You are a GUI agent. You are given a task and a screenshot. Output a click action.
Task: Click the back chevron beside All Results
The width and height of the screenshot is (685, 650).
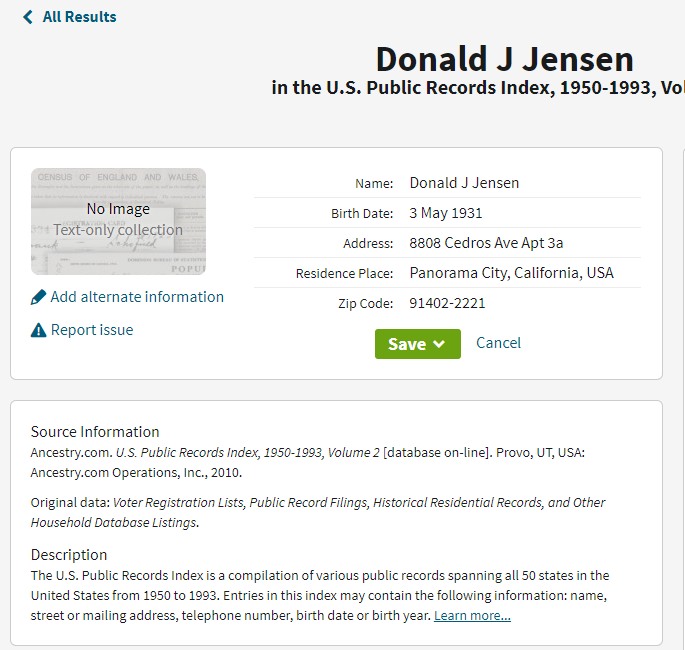pyautogui.click(x=28, y=17)
